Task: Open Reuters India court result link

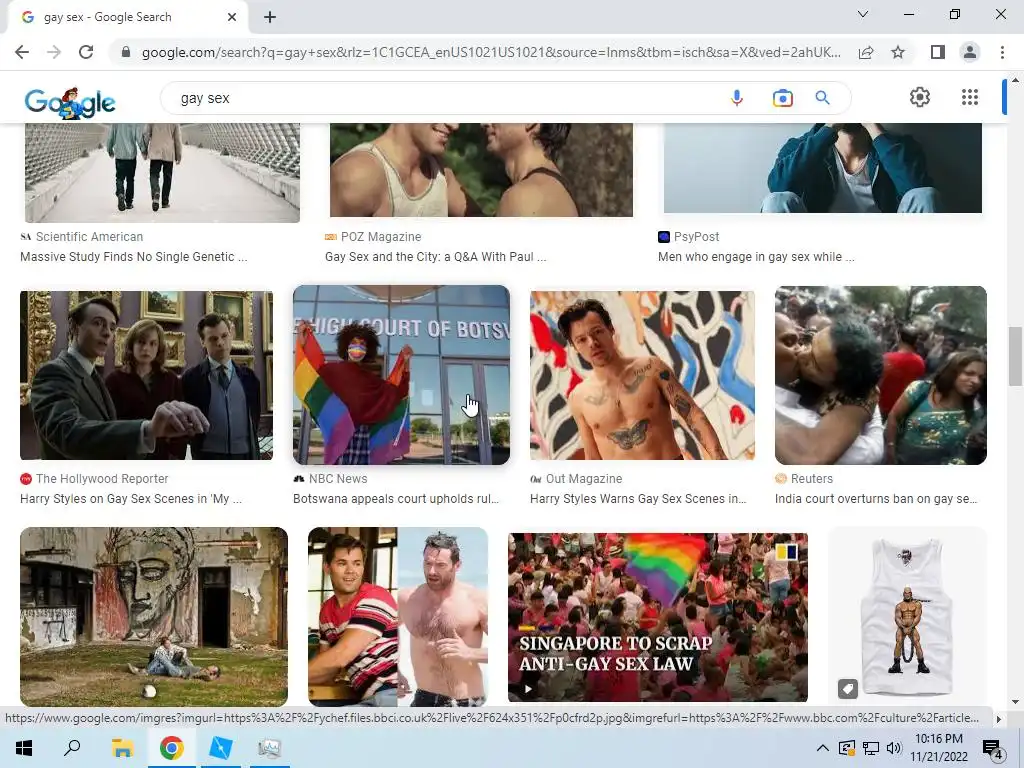Action: click(x=876, y=499)
